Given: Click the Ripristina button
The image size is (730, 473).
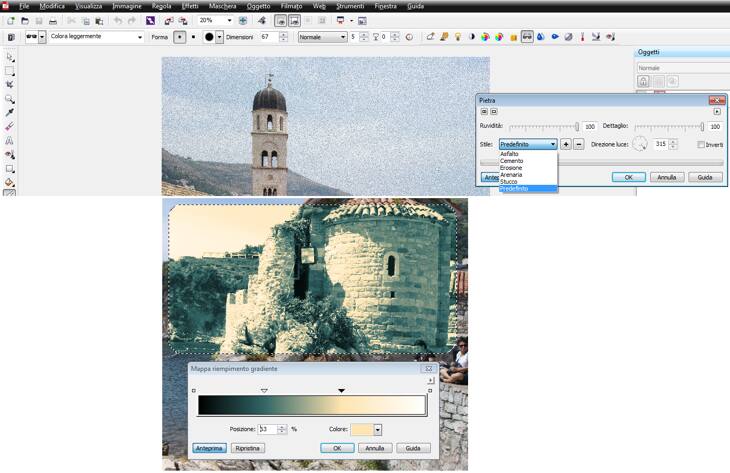Looking at the screenshot, I should pos(247,448).
